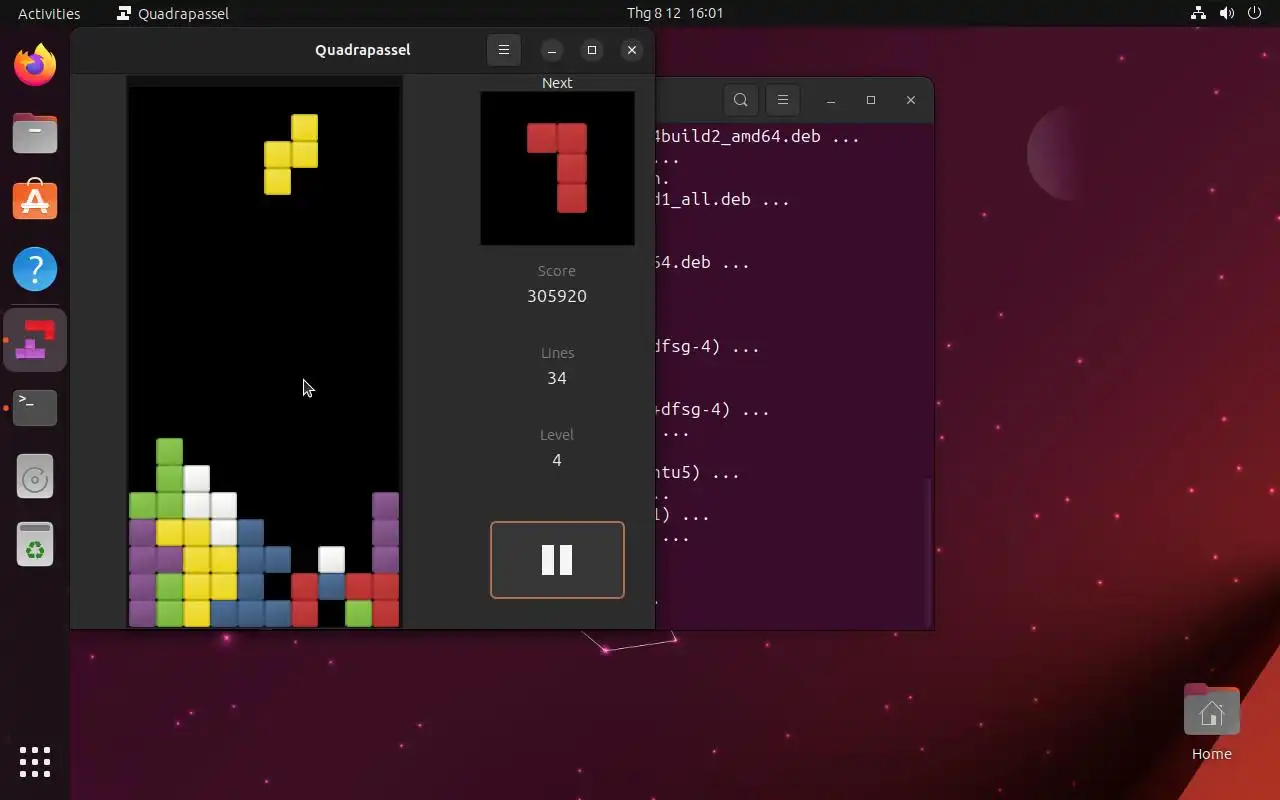Screen dimensions: 1280x800
Task: Open the Home folder desktop icon
Action: 1212,722
